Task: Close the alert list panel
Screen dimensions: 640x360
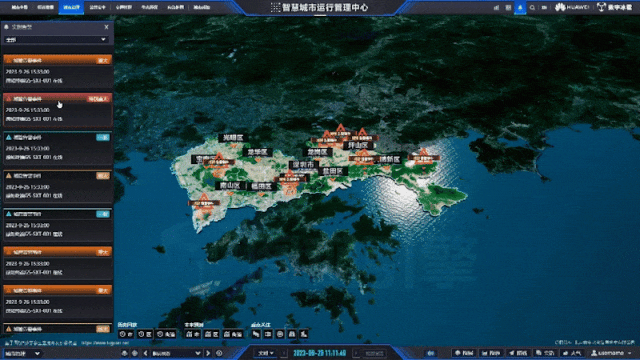Action: [107, 27]
